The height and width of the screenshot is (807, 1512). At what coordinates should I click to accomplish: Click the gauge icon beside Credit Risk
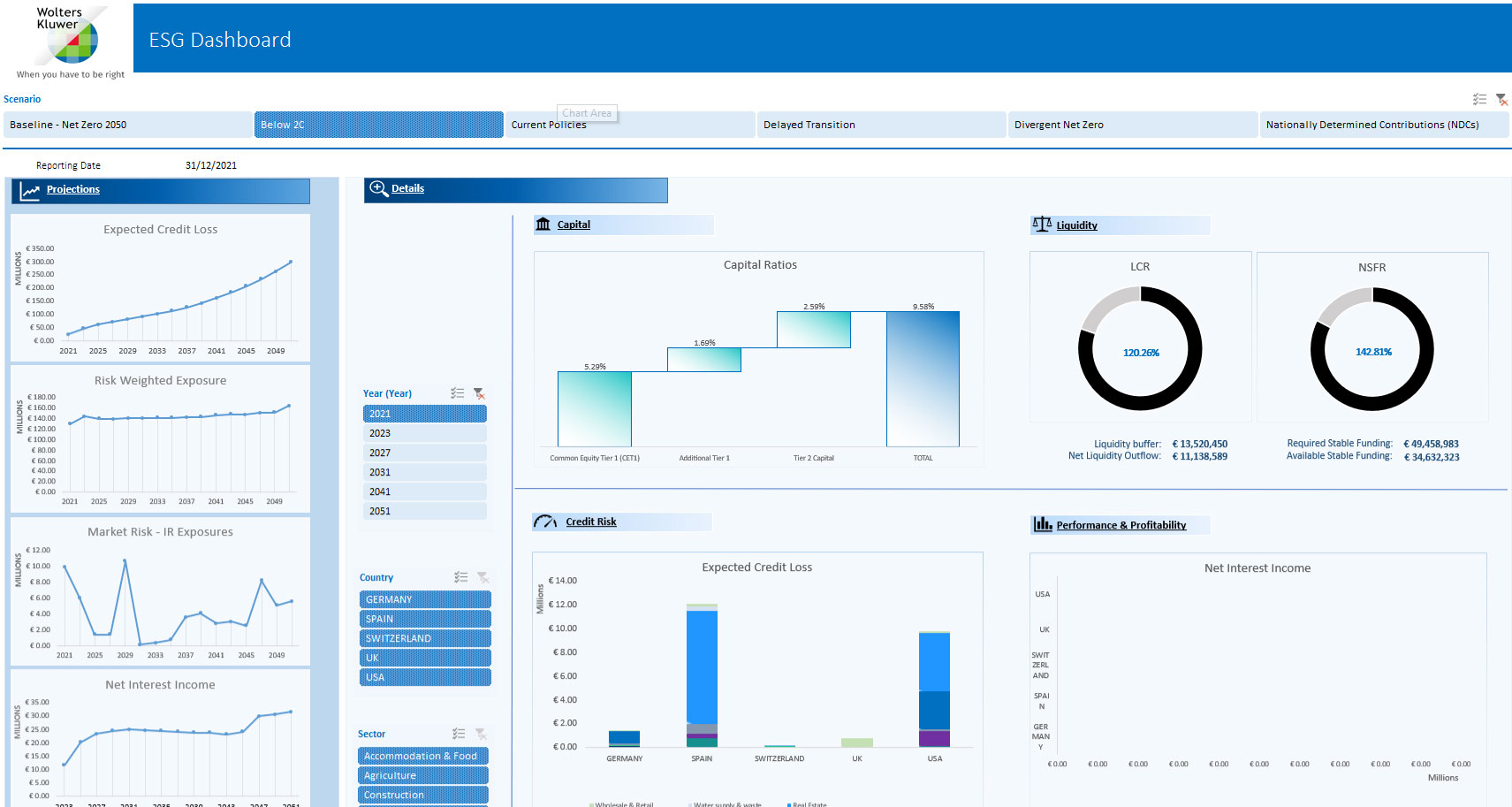tap(545, 522)
